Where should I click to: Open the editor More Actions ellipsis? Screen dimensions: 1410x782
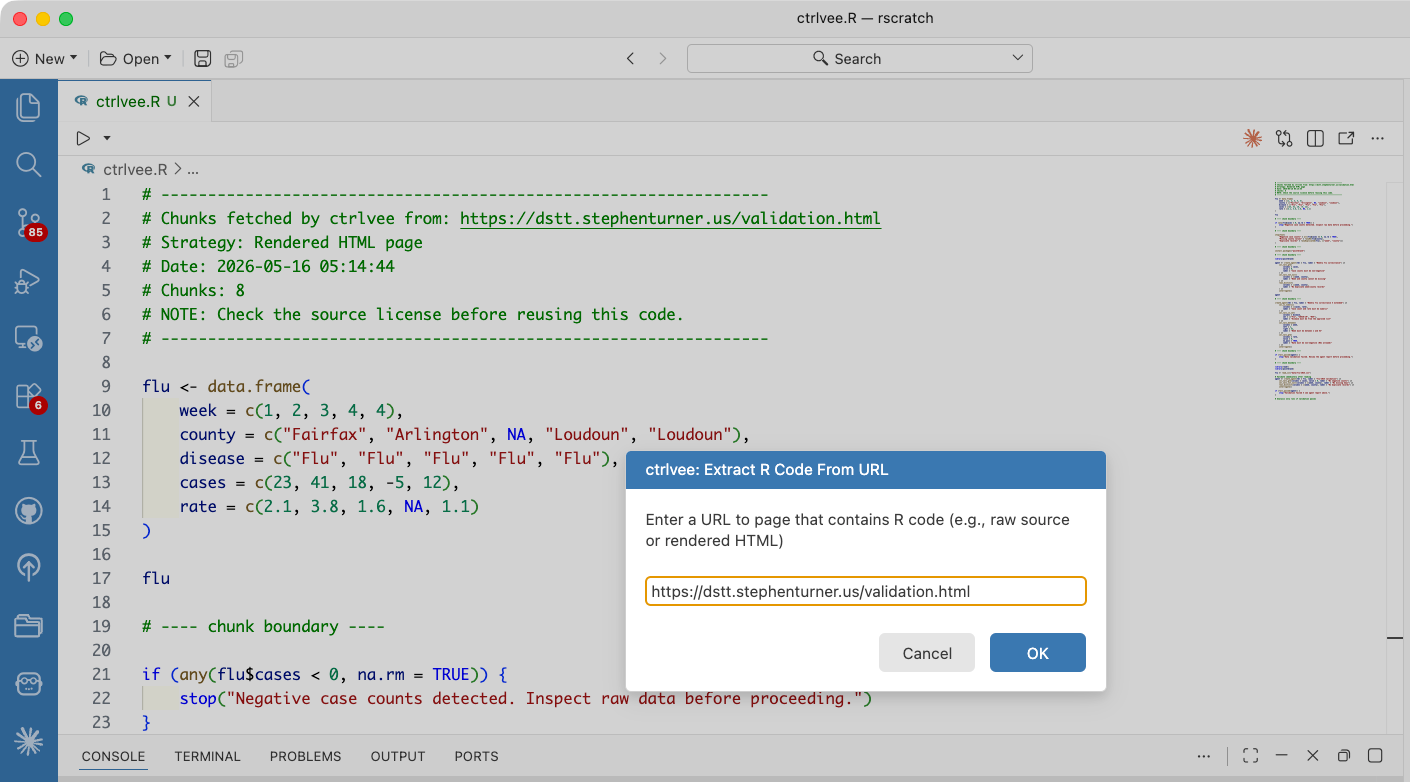(1378, 138)
